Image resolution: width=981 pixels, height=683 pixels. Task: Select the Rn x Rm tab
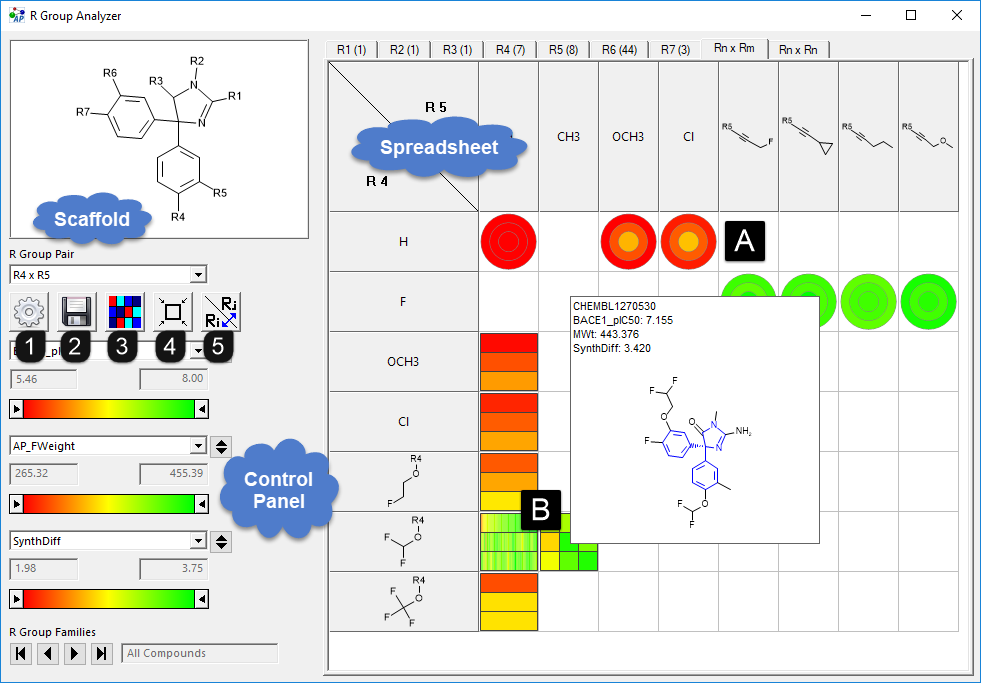(x=734, y=48)
